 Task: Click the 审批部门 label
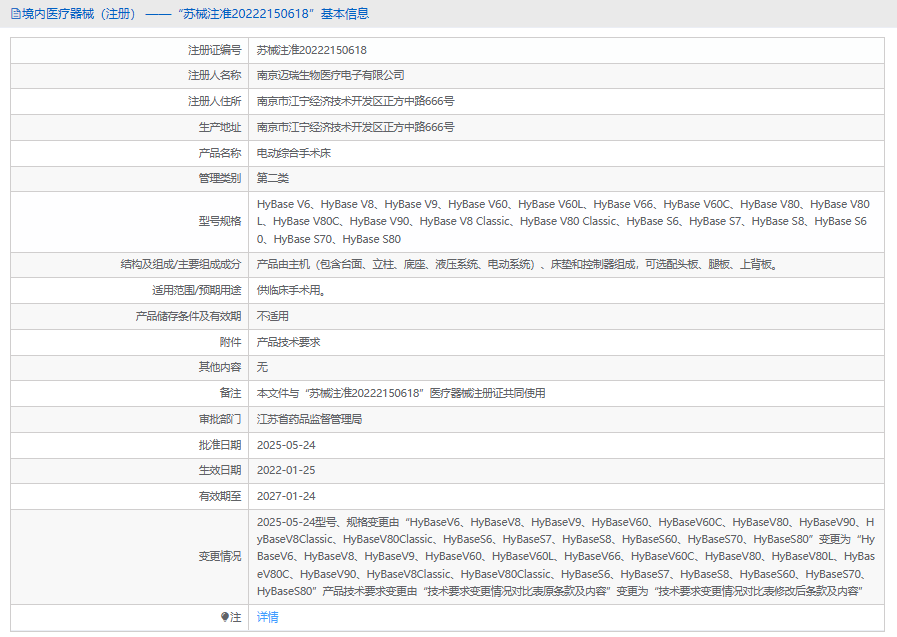pyautogui.click(x=220, y=419)
